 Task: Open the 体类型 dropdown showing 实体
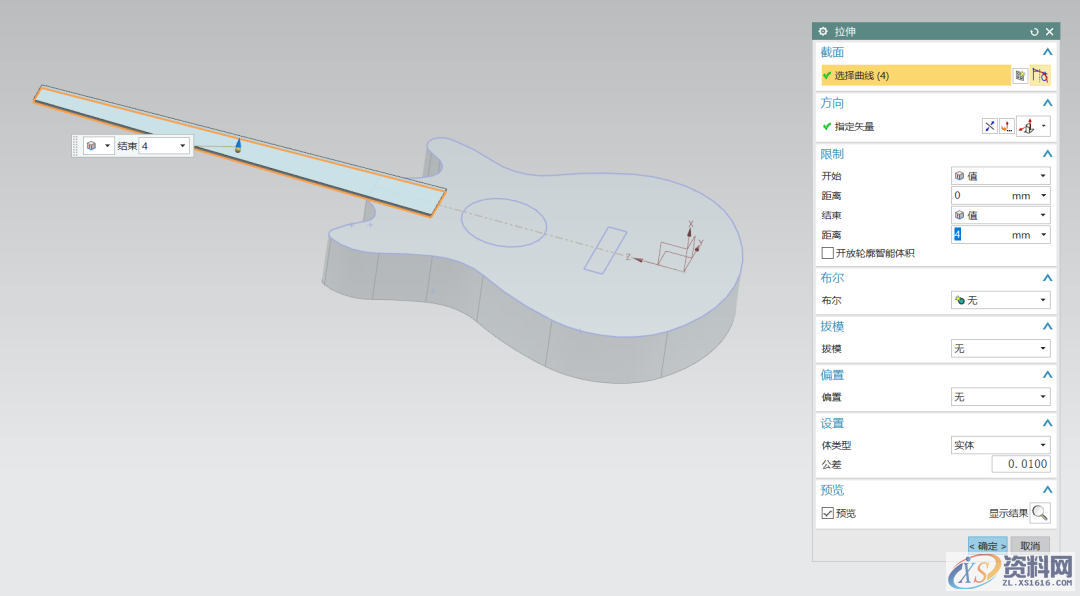[1000, 445]
